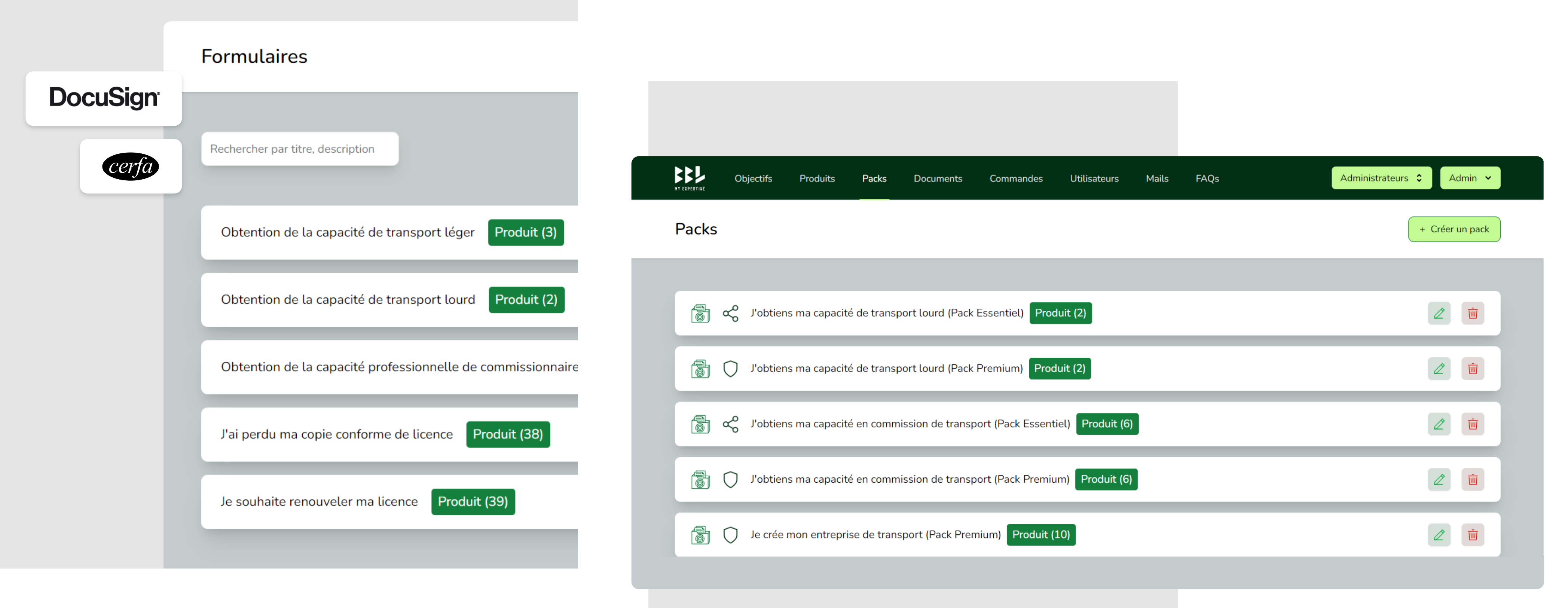Select the Packs tab in navbar

pyautogui.click(x=874, y=178)
